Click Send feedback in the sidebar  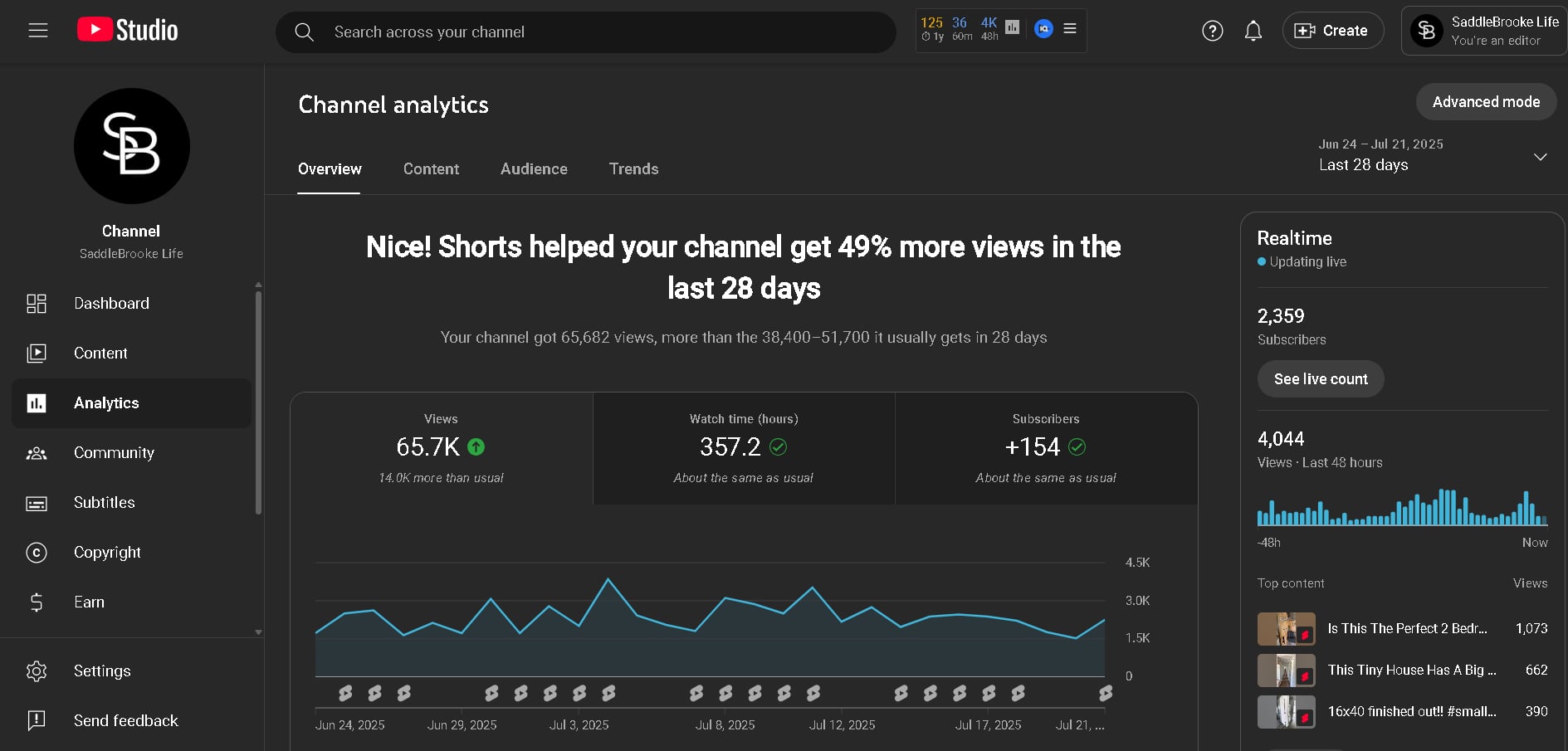pyautogui.click(x=131, y=721)
